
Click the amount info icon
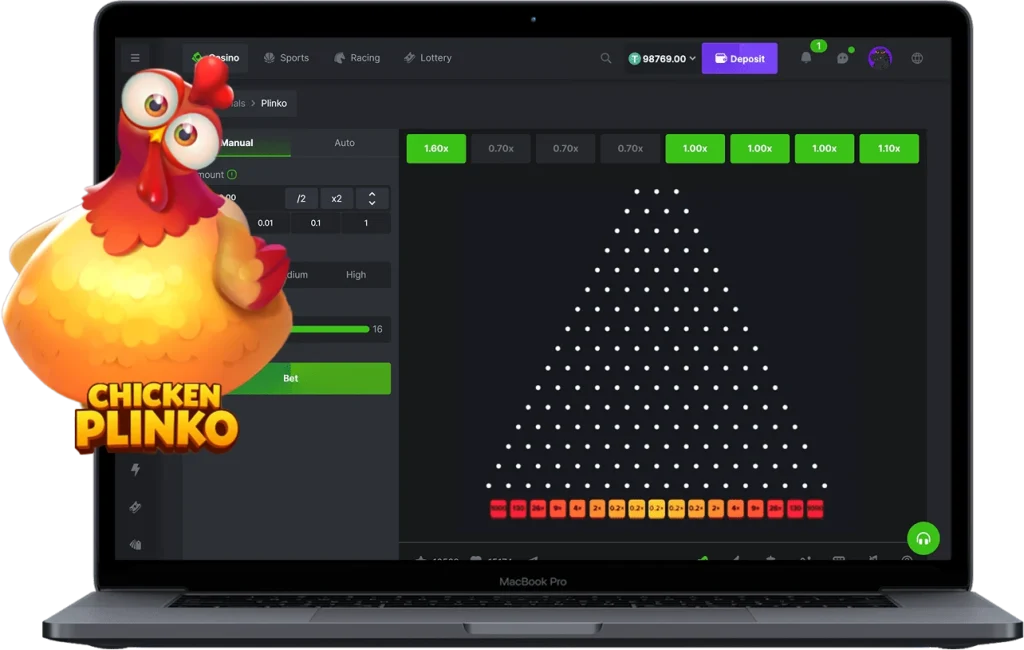pyautogui.click(x=232, y=174)
